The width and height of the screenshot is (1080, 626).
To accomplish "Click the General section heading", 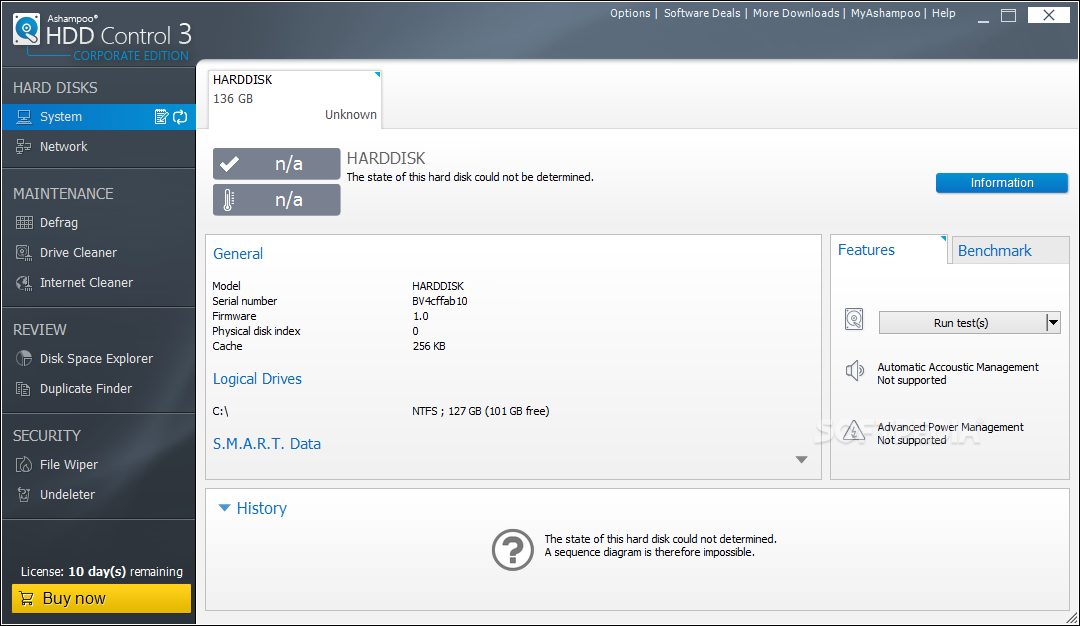I will click(x=238, y=253).
